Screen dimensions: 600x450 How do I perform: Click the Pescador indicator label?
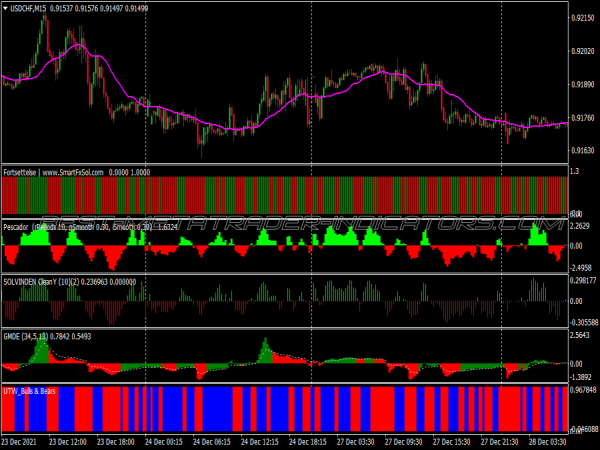coord(16,227)
